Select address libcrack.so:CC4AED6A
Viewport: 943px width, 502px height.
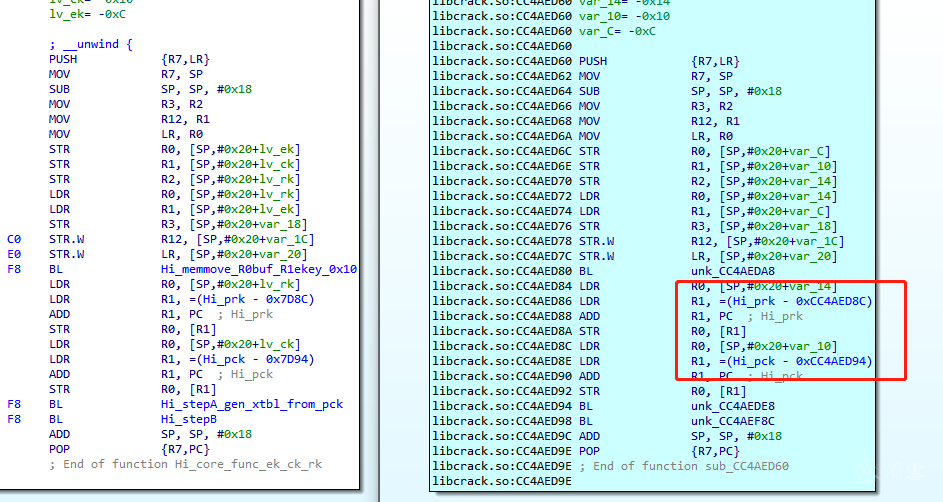point(502,136)
